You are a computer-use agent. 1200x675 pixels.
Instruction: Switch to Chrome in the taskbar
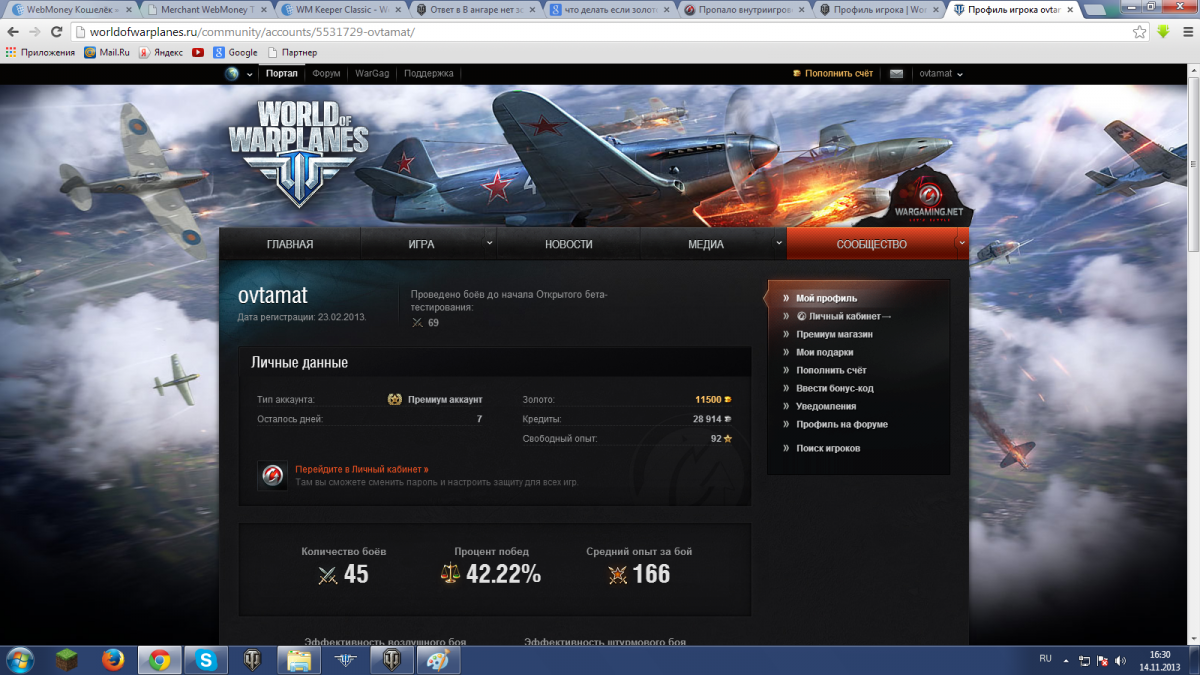point(160,660)
